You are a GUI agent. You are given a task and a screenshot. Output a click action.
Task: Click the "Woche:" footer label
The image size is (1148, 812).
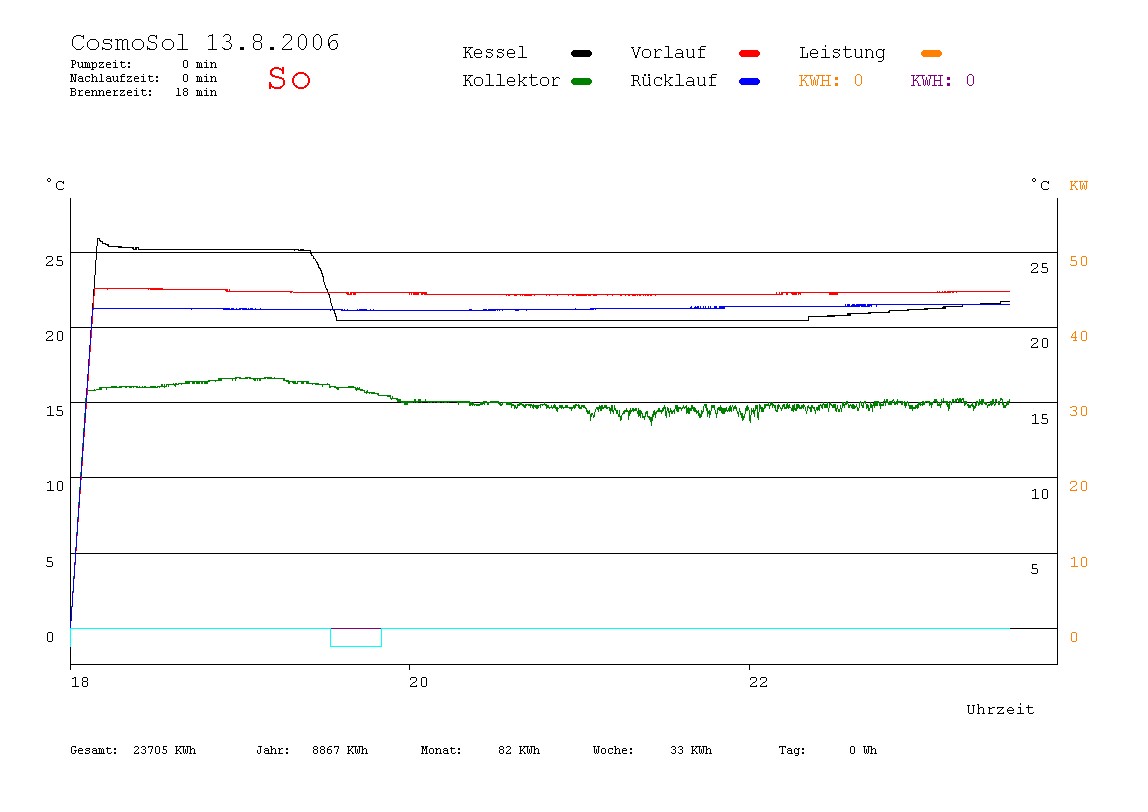click(x=613, y=750)
